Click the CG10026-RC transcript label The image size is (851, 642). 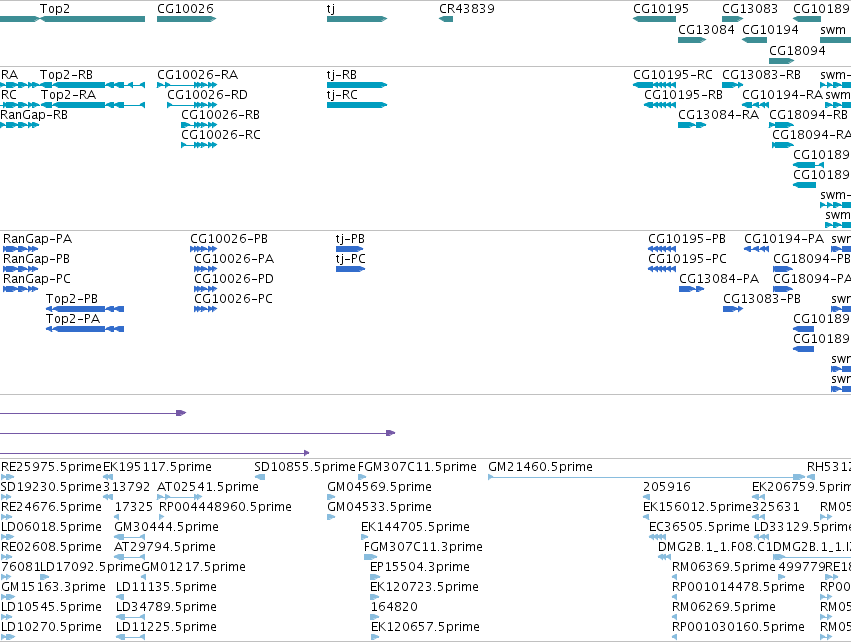pyautogui.click(x=221, y=135)
